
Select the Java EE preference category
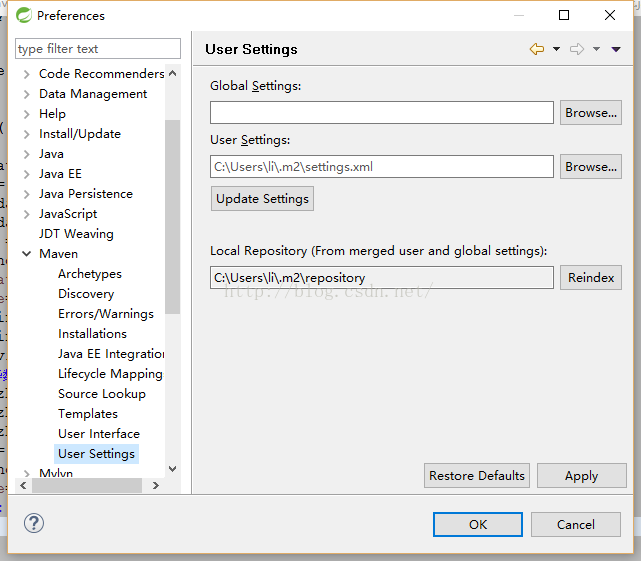(60, 174)
